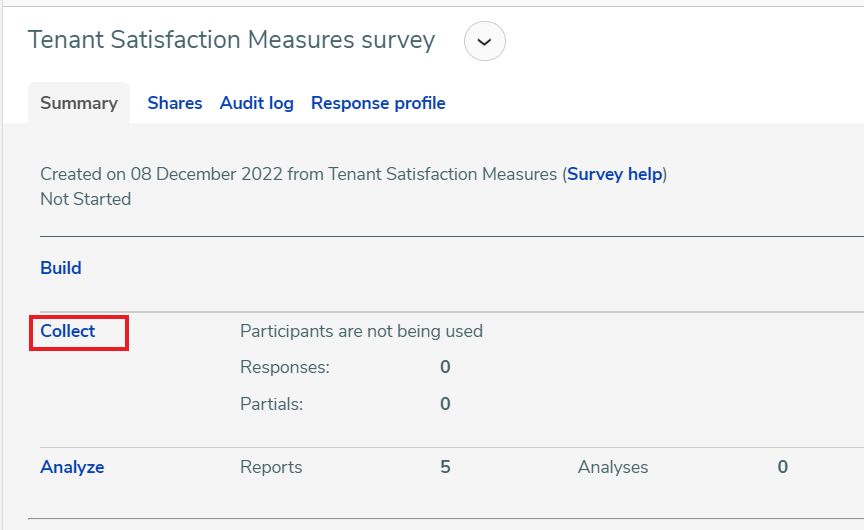Open the Audit log tab
864x530 pixels.
(256, 103)
